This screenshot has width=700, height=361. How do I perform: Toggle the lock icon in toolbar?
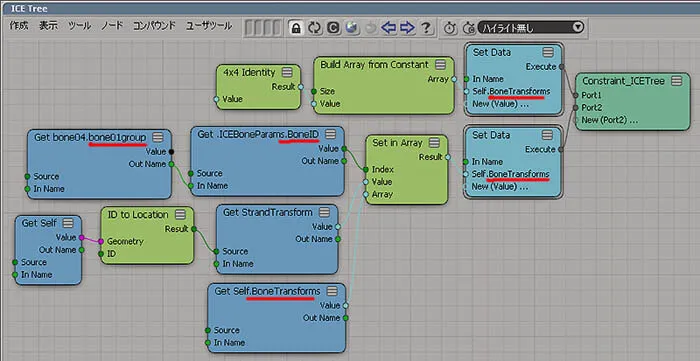(x=295, y=28)
